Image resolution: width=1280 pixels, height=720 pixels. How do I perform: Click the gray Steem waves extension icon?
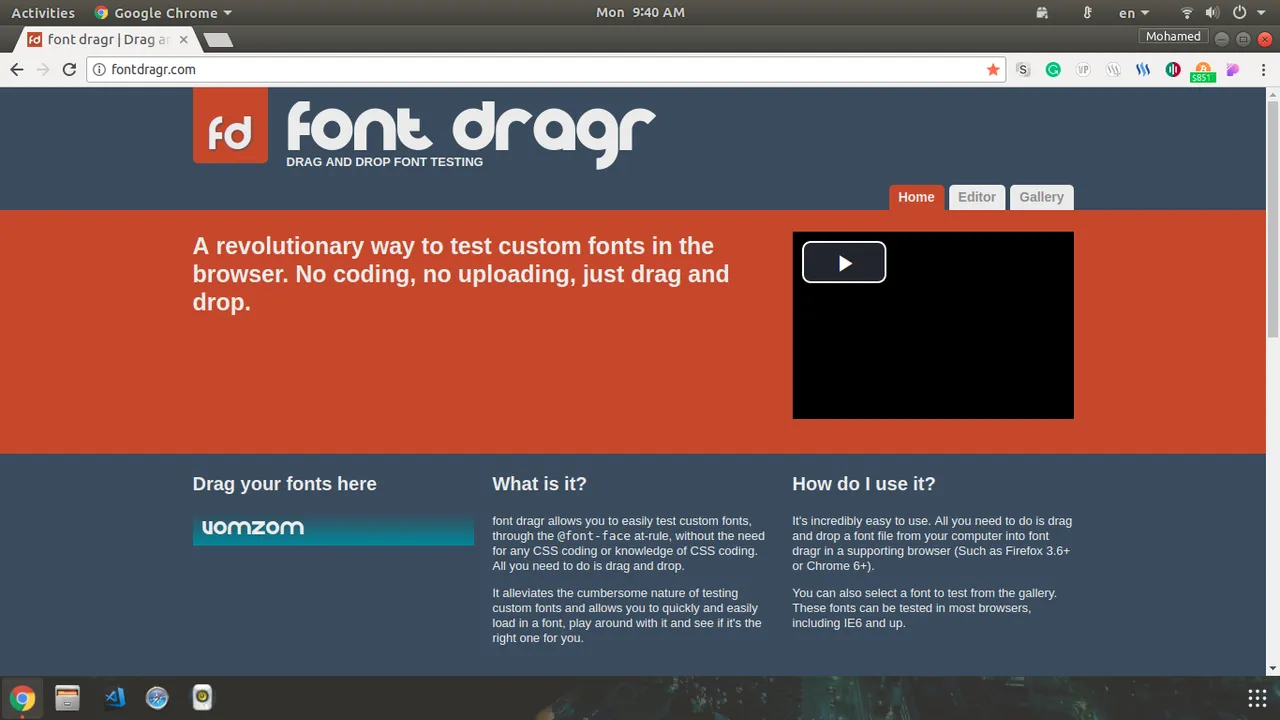[1113, 70]
